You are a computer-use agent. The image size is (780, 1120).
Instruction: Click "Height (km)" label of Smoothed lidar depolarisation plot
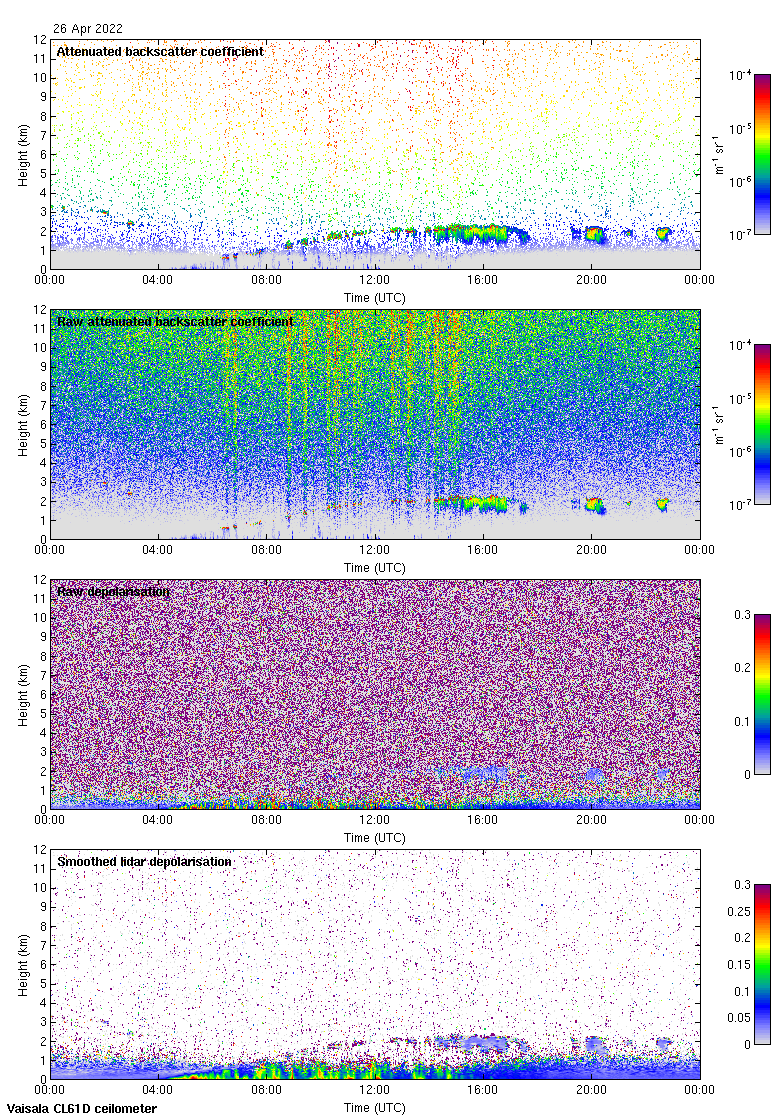[x=24, y=965]
